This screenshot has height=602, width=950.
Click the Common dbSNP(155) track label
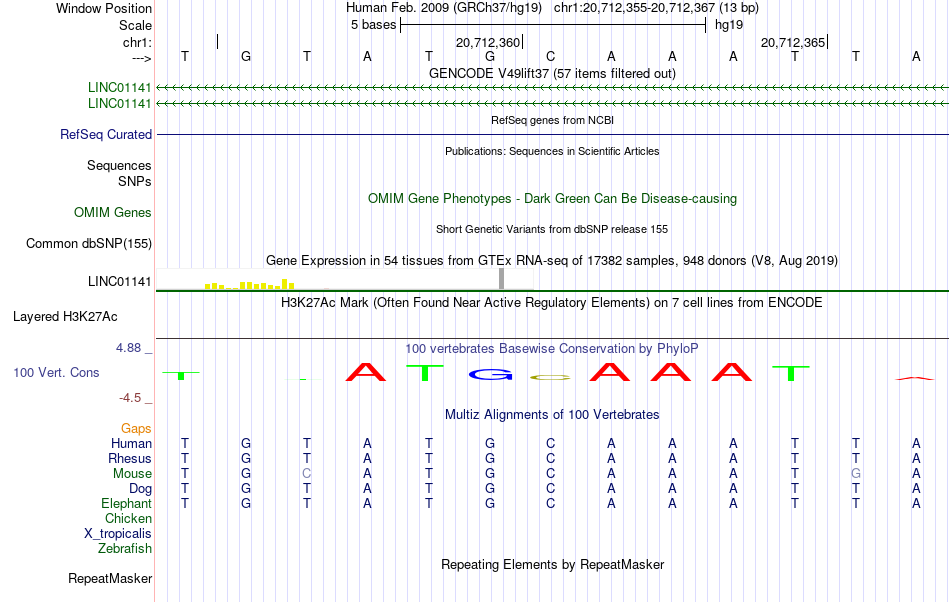[89, 243]
